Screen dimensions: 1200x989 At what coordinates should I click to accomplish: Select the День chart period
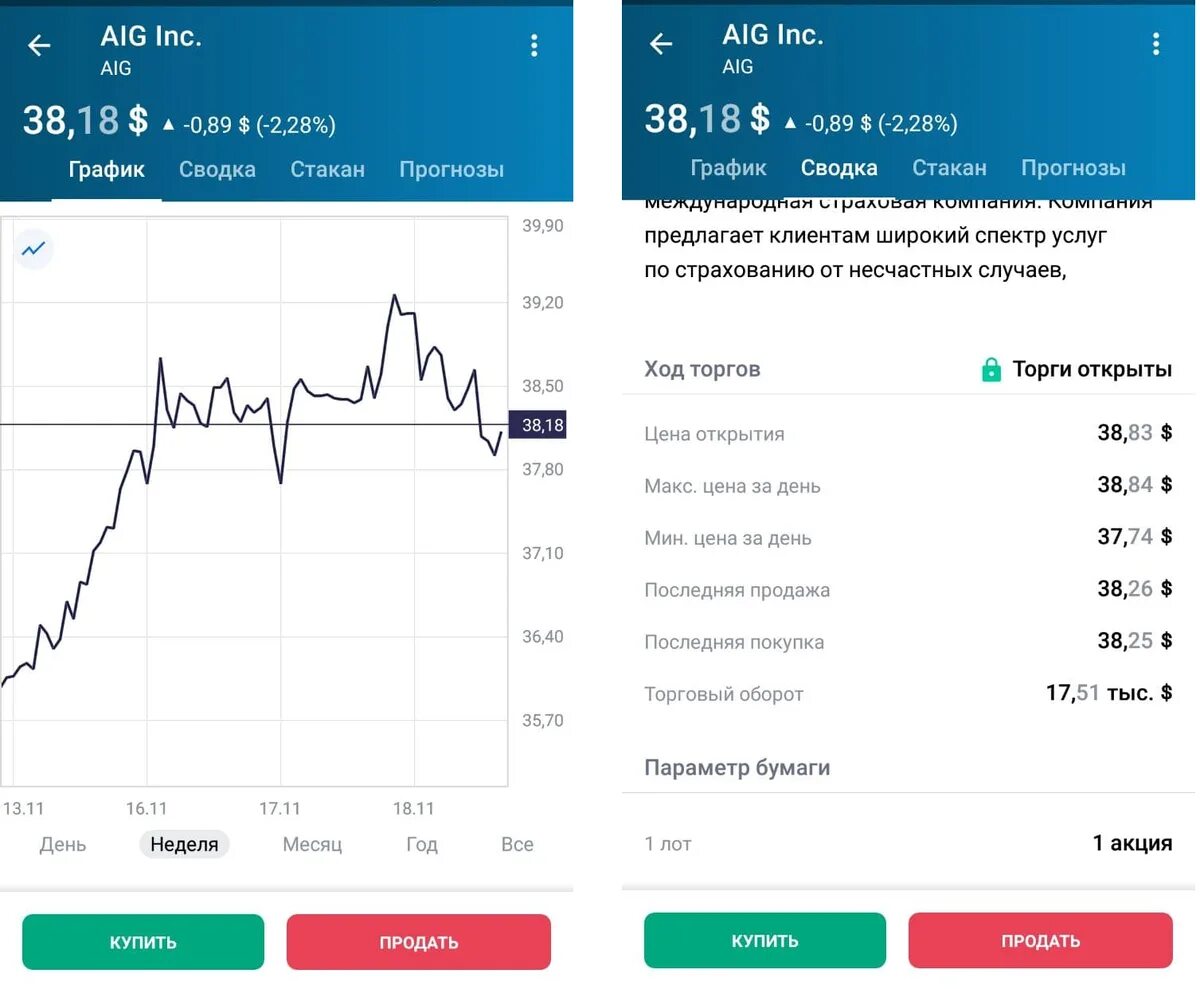click(63, 845)
